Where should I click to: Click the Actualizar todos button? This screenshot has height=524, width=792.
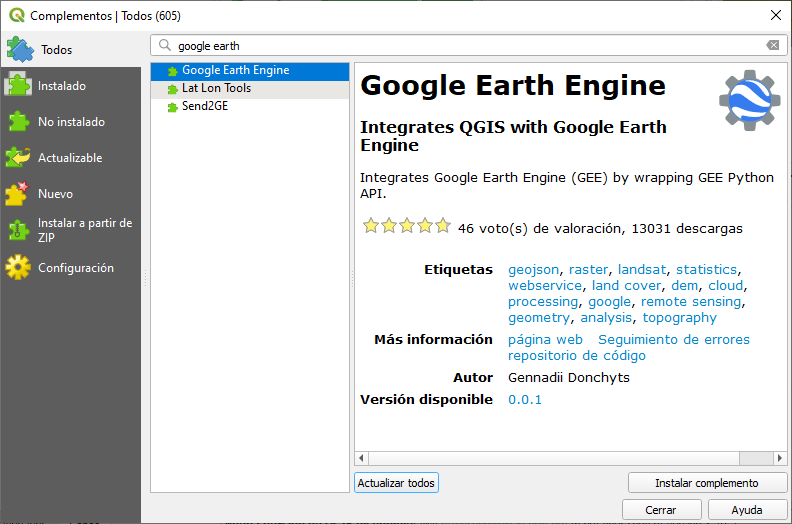click(x=396, y=483)
